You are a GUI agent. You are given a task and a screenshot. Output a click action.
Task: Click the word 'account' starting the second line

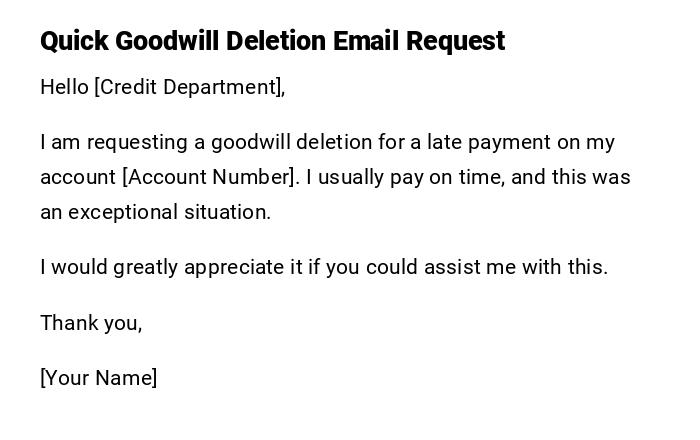78,177
